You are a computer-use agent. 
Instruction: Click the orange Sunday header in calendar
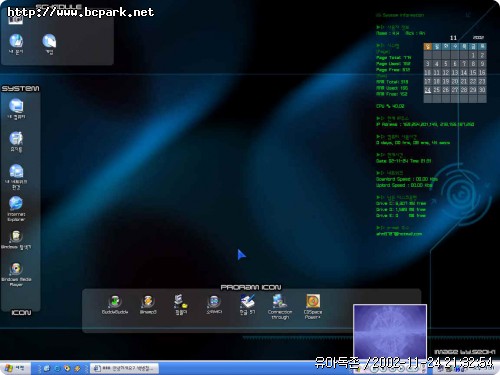428,47
